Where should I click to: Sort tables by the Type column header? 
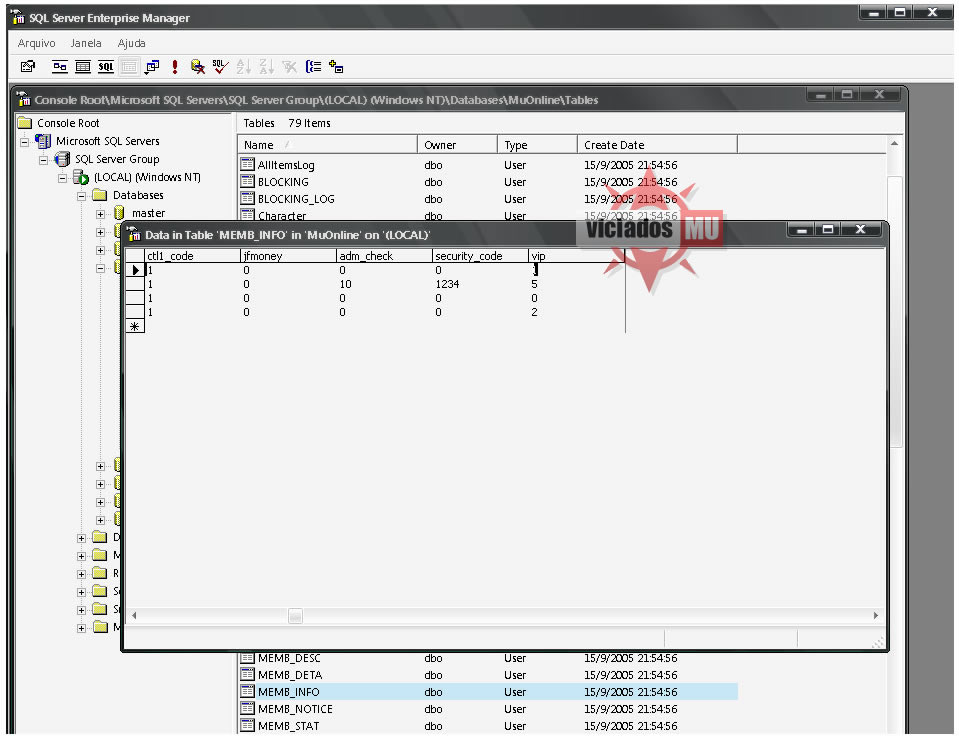tap(538, 145)
